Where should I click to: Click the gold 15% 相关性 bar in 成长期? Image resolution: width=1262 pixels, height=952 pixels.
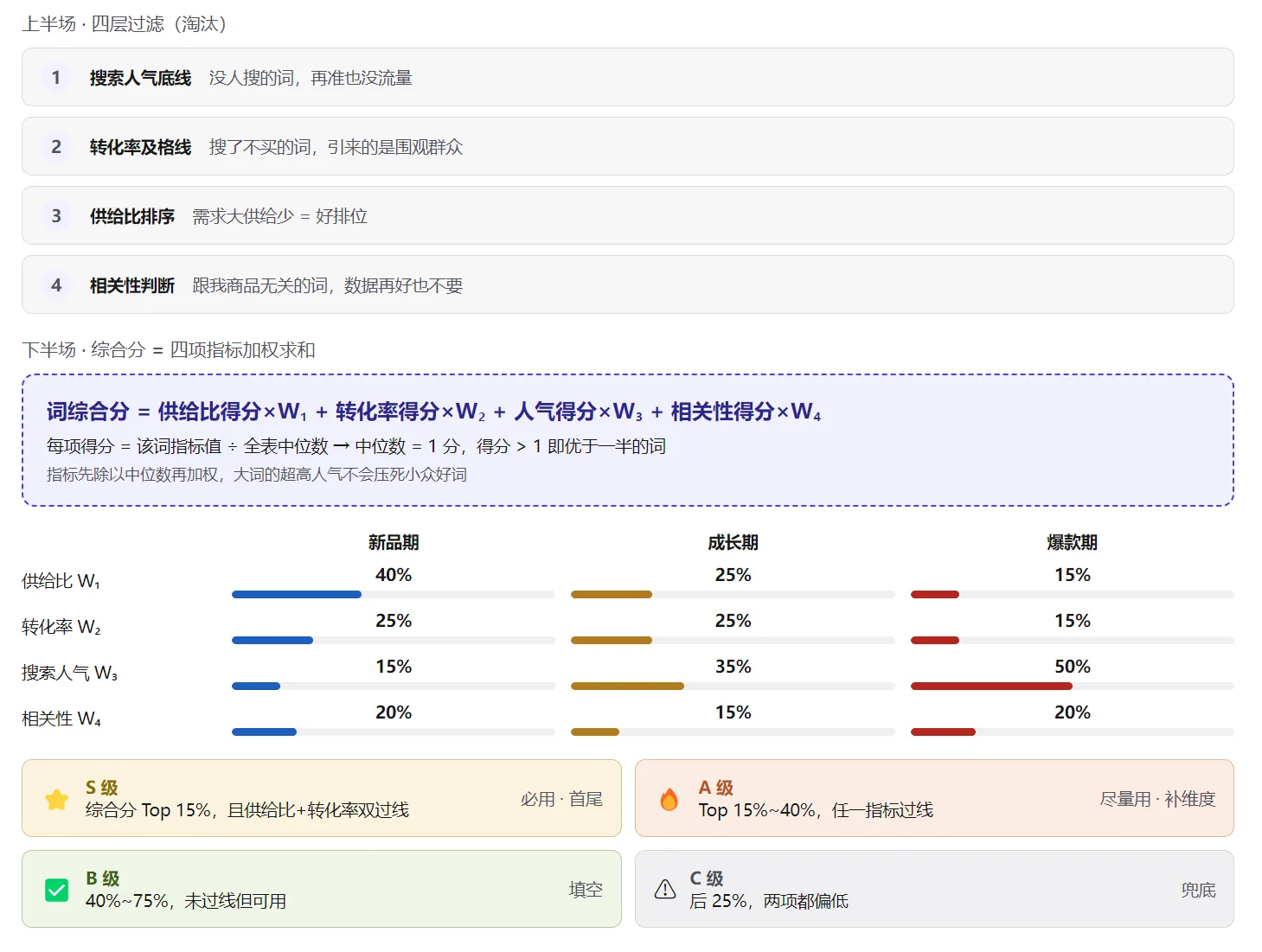tap(595, 732)
